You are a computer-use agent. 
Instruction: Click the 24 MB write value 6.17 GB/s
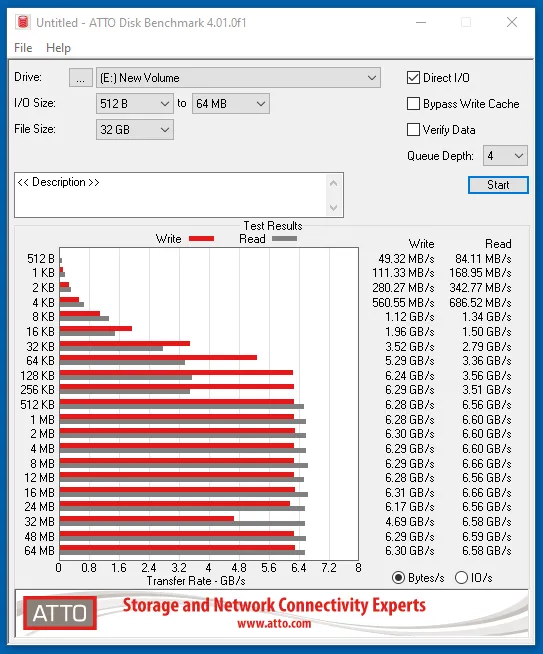pyautogui.click(x=410, y=507)
